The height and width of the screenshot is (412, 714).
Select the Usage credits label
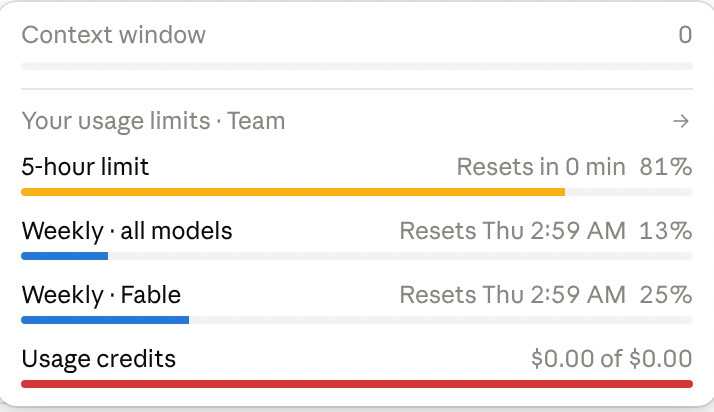(98, 359)
